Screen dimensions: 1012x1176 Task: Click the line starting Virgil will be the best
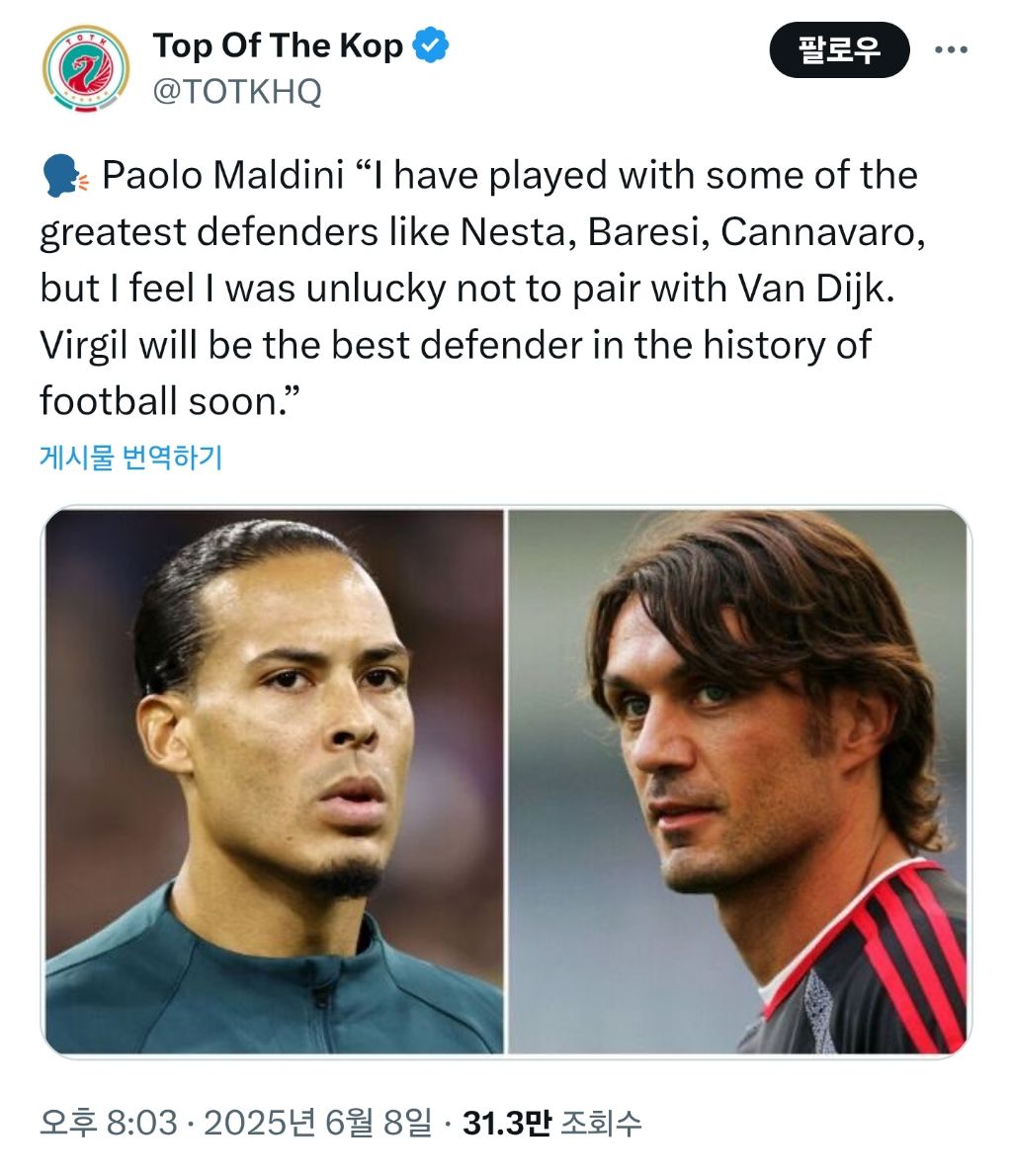pyautogui.click(x=456, y=346)
